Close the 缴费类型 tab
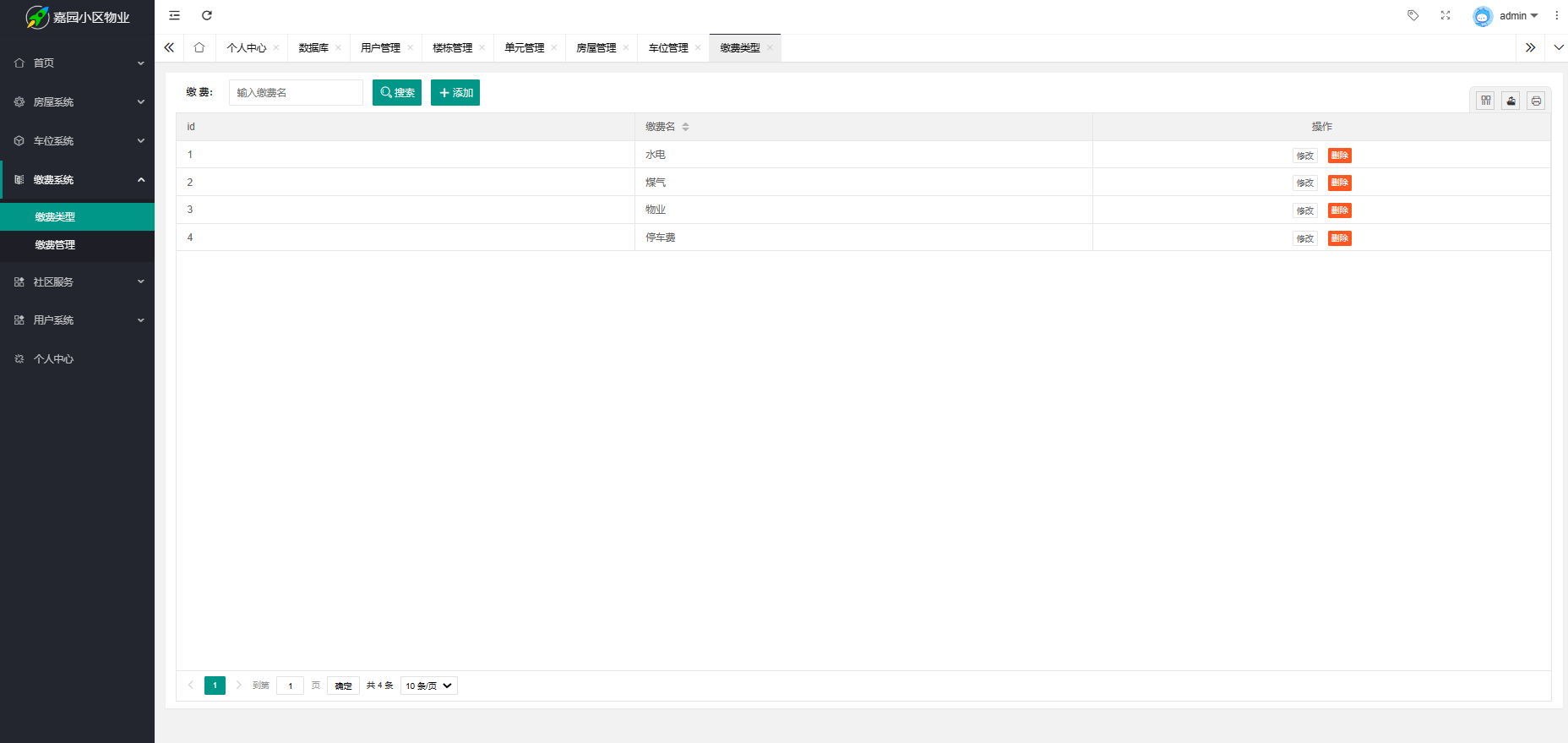 click(x=770, y=47)
